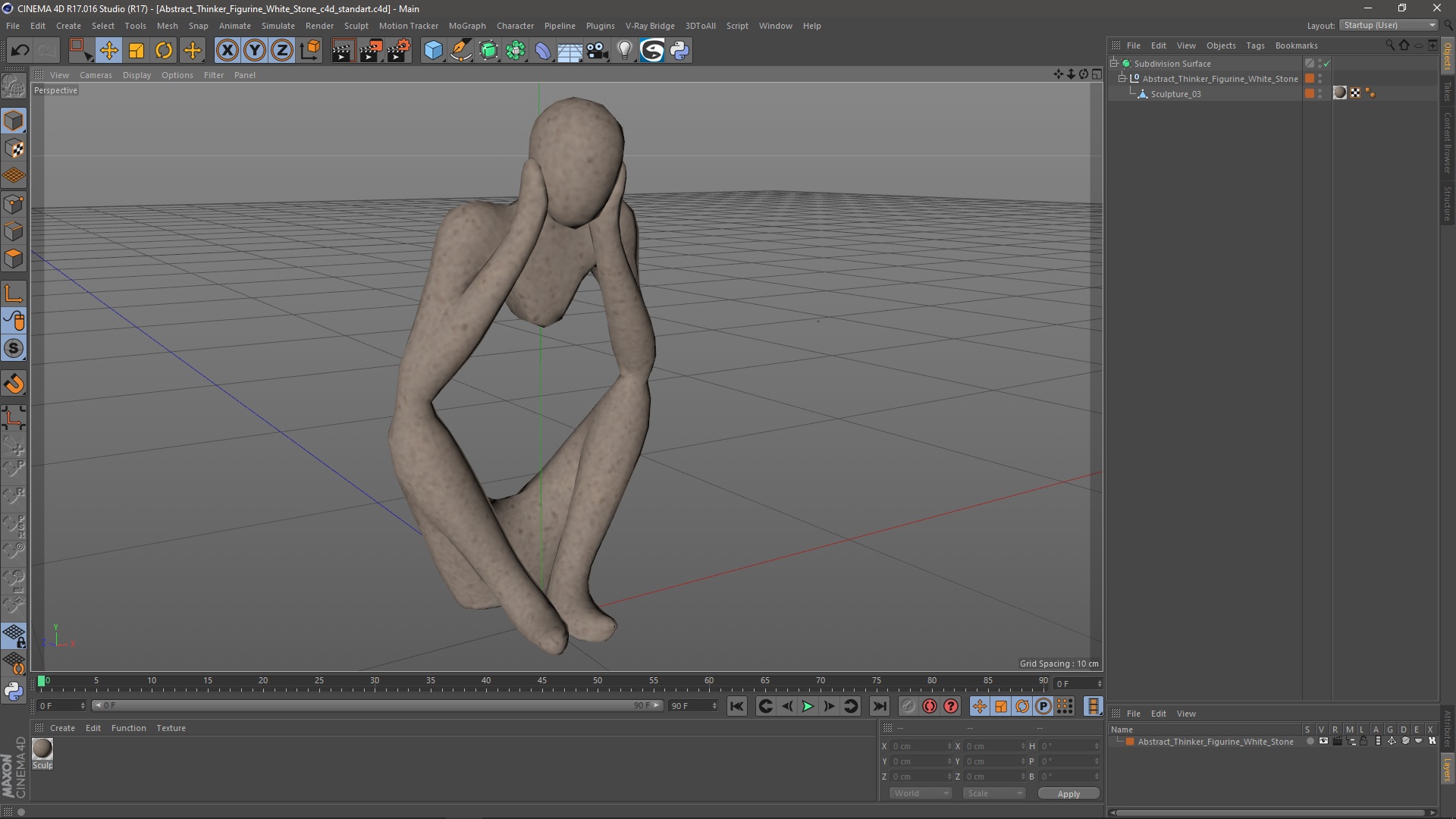The height and width of the screenshot is (819, 1456).
Task: Click the X position field stepper arrows
Action: click(x=949, y=747)
